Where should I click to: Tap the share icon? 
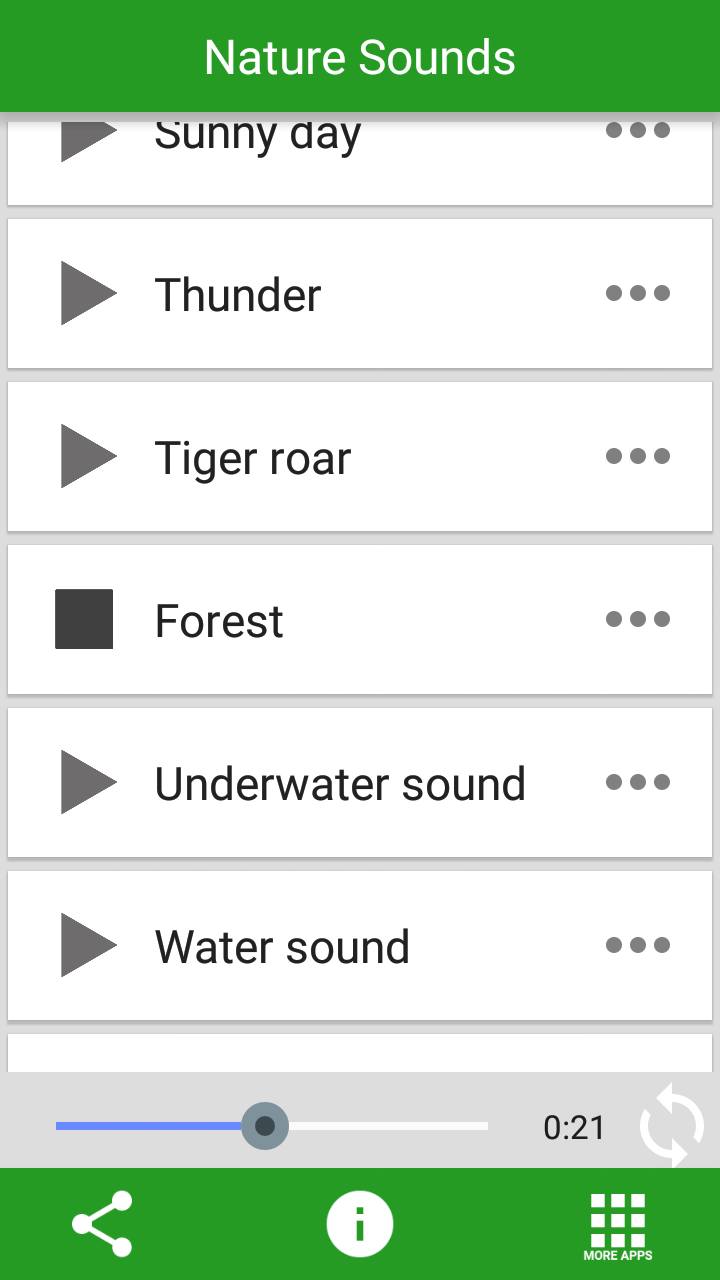[102, 1223]
